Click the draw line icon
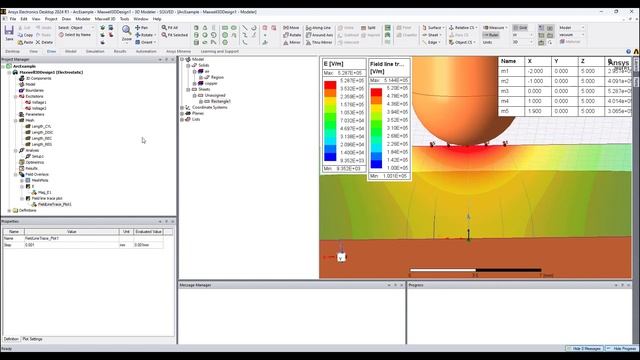 [x=244, y=28]
